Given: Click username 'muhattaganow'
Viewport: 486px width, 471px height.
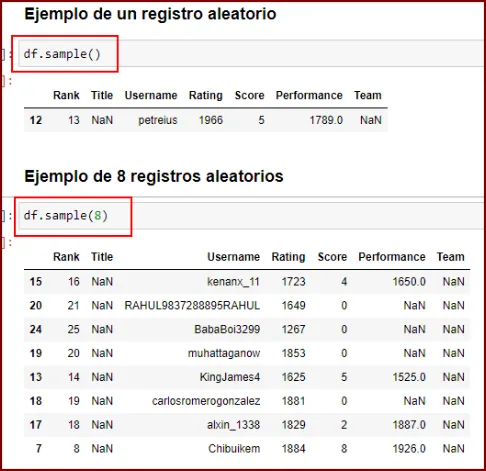Looking at the screenshot, I should [224, 353].
